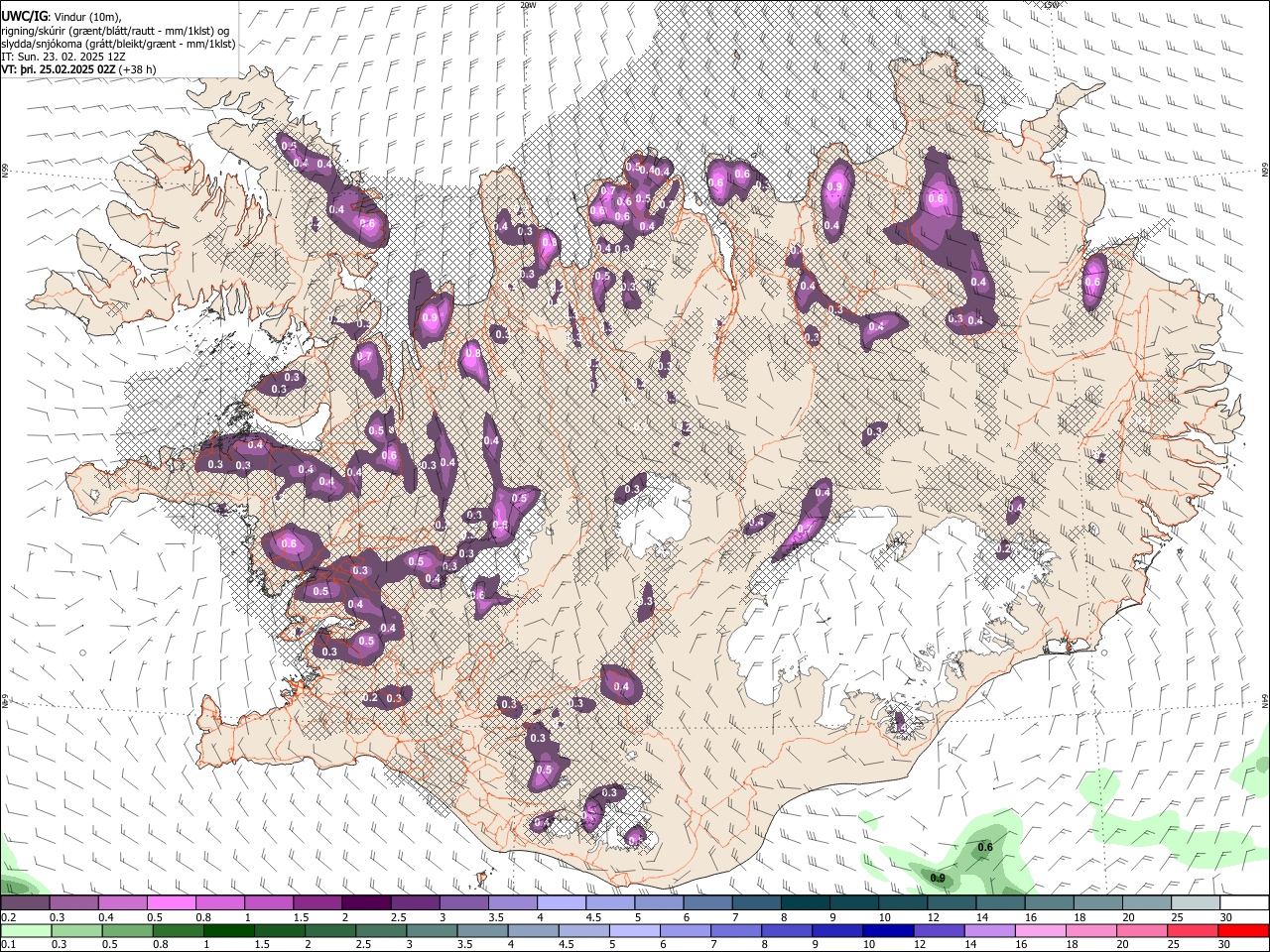This screenshot has height=952, width=1270.
Task: Click the 'rigning/skúrir' legend description line
Action: pyautogui.click(x=115, y=31)
